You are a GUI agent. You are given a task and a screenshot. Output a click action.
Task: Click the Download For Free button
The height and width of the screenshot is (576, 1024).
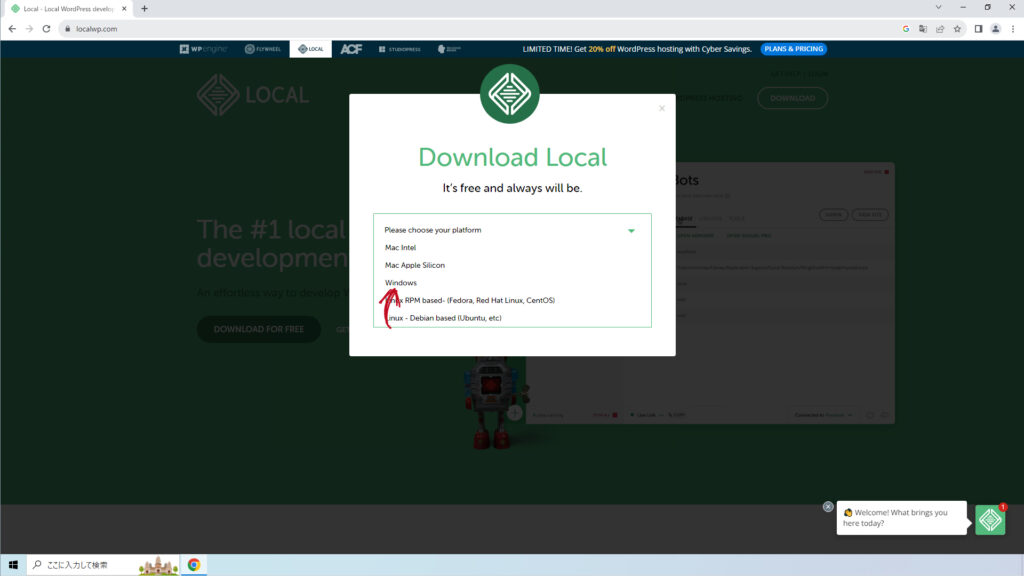[259, 329]
